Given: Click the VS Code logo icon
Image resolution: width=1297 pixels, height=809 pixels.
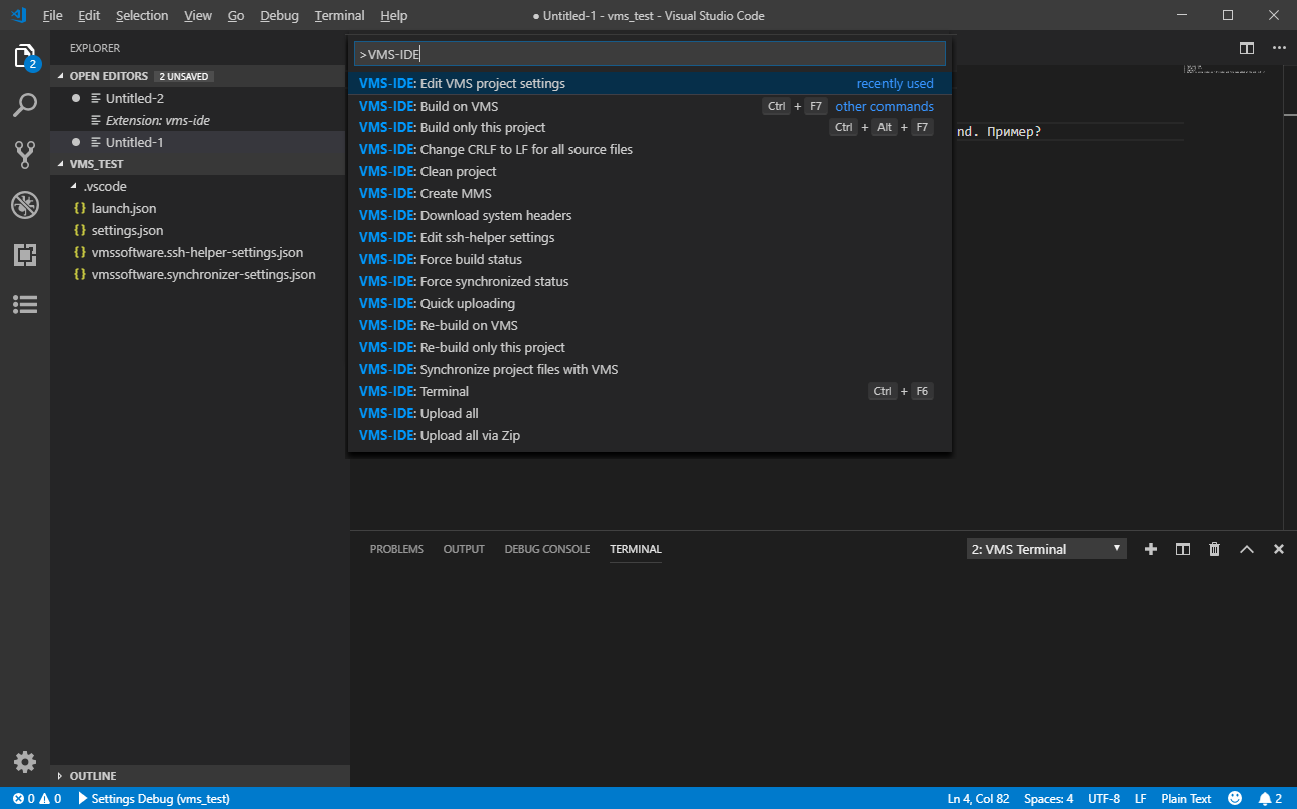Looking at the screenshot, I should [18, 15].
